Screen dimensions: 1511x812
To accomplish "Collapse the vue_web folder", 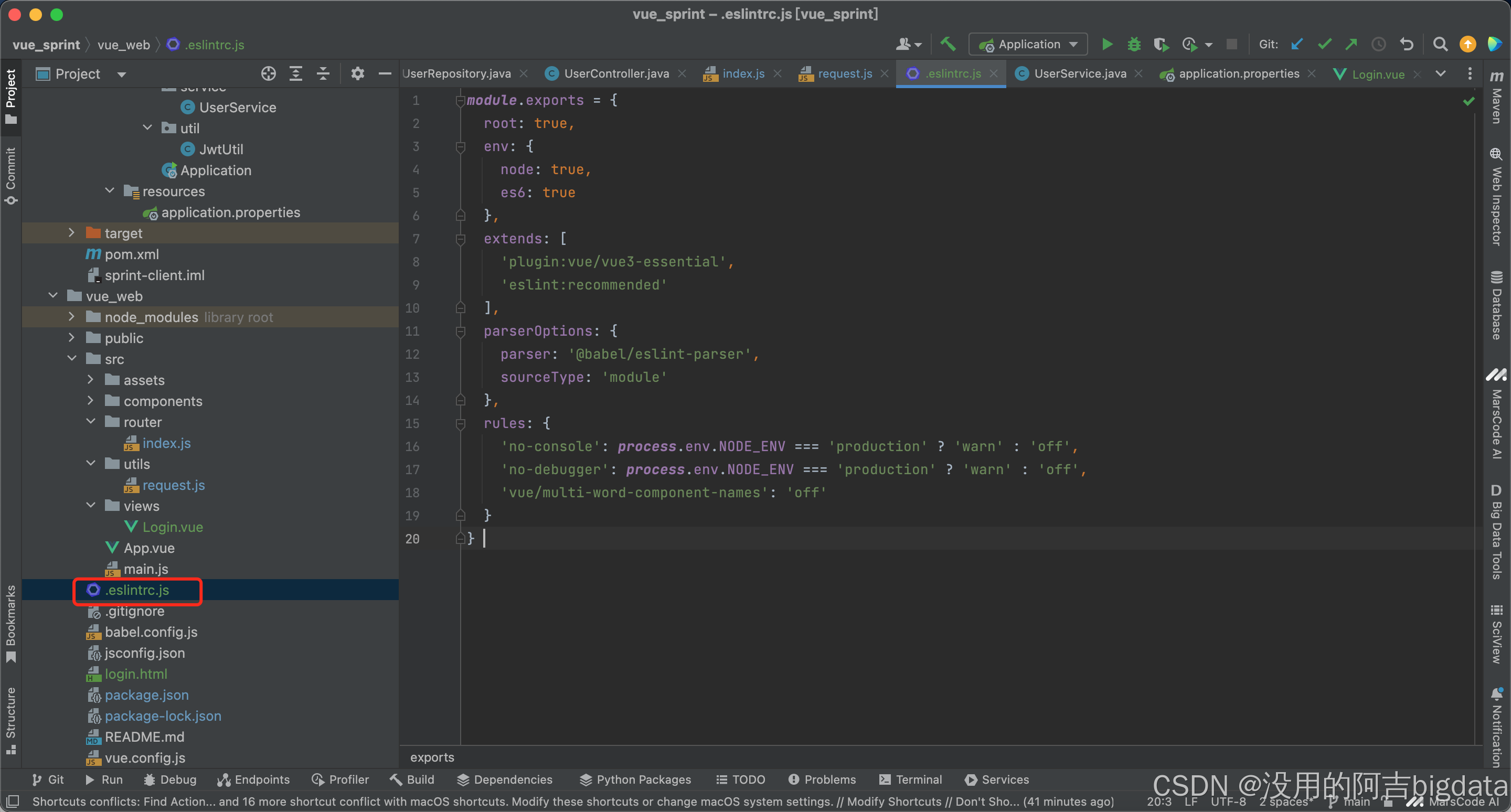I will tap(53, 296).
